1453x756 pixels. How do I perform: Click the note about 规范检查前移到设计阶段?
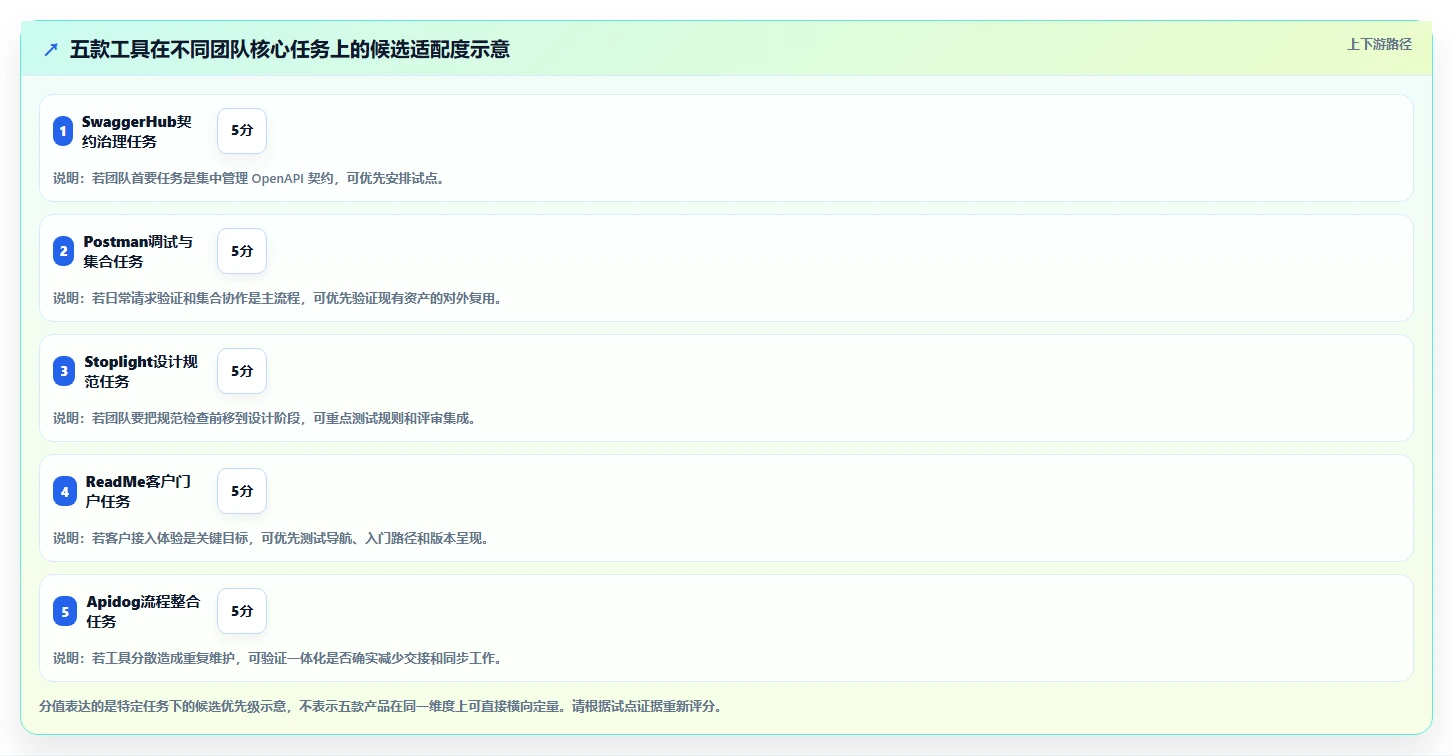(266, 418)
